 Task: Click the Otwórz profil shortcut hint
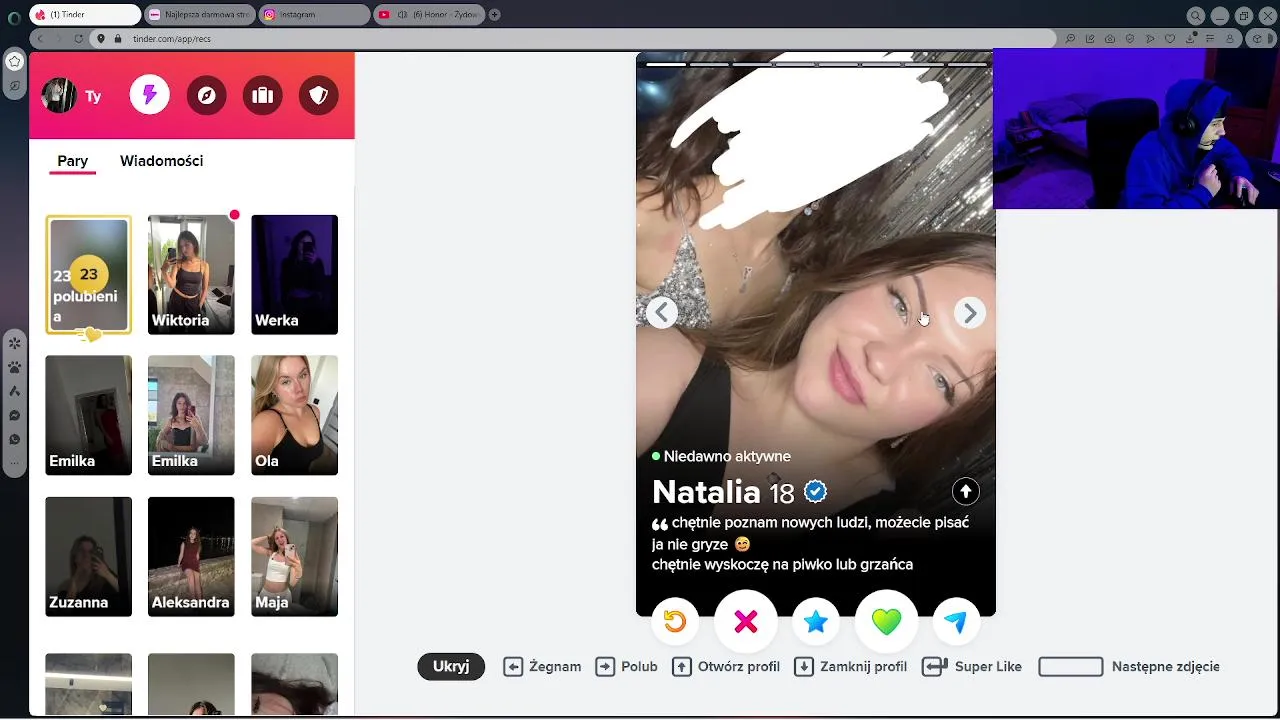[x=726, y=667]
